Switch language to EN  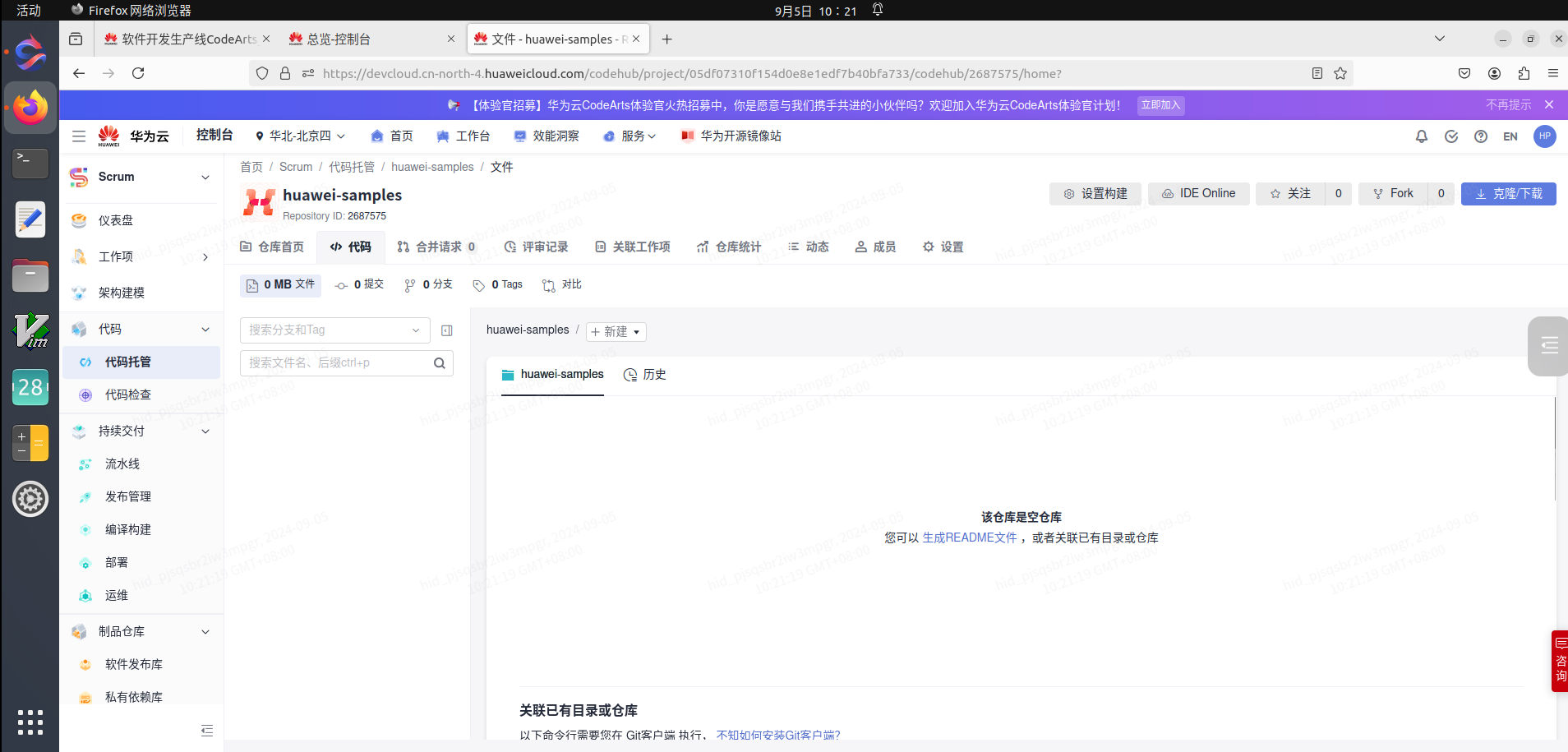click(1510, 136)
